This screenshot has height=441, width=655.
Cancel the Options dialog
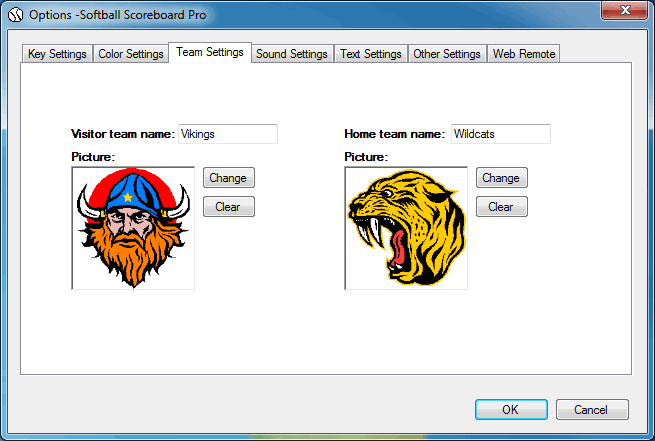592,409
